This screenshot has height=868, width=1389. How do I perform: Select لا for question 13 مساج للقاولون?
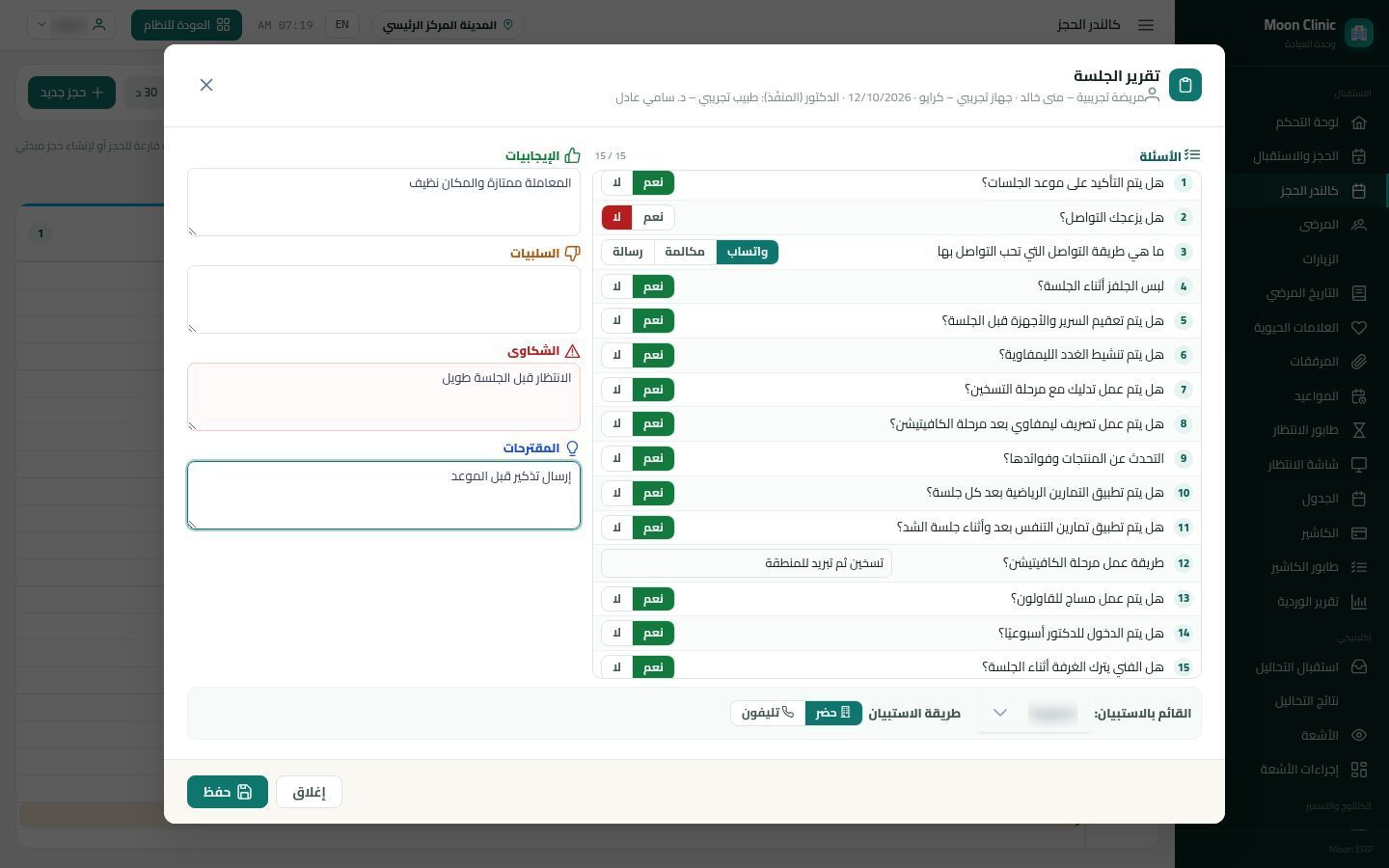pos(617,599)
